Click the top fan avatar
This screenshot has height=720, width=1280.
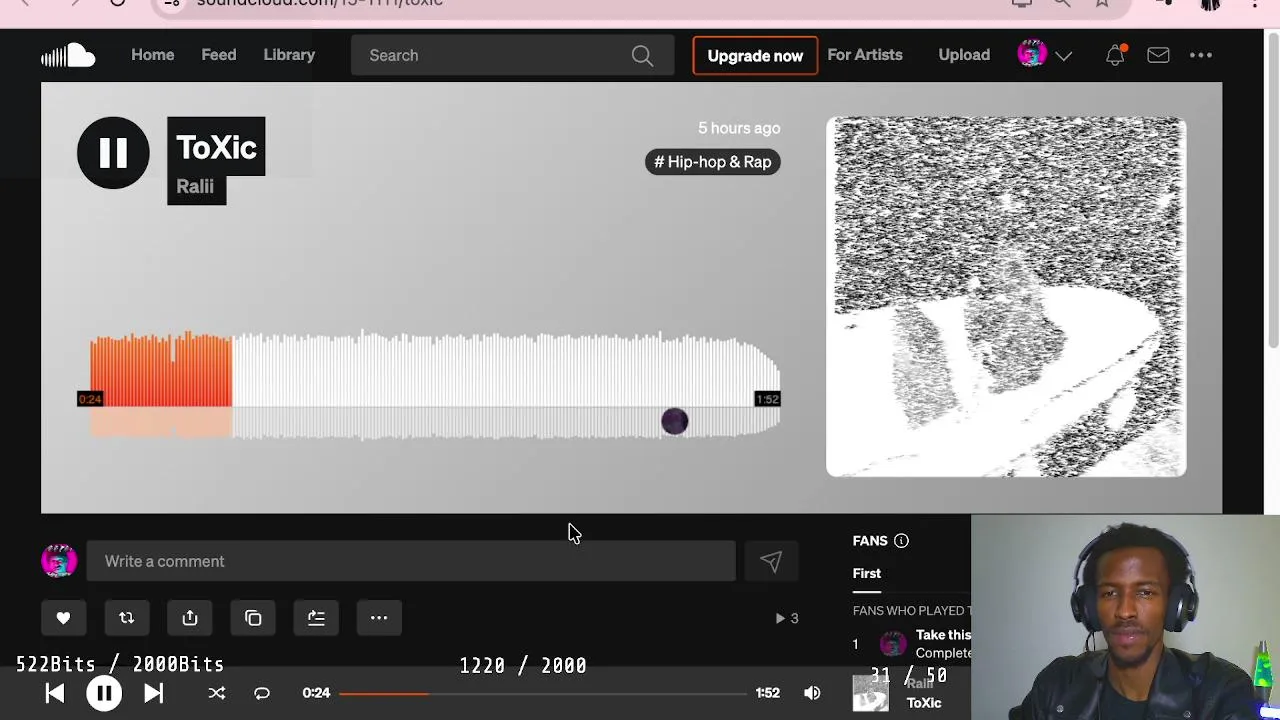[x=893, y=644]
